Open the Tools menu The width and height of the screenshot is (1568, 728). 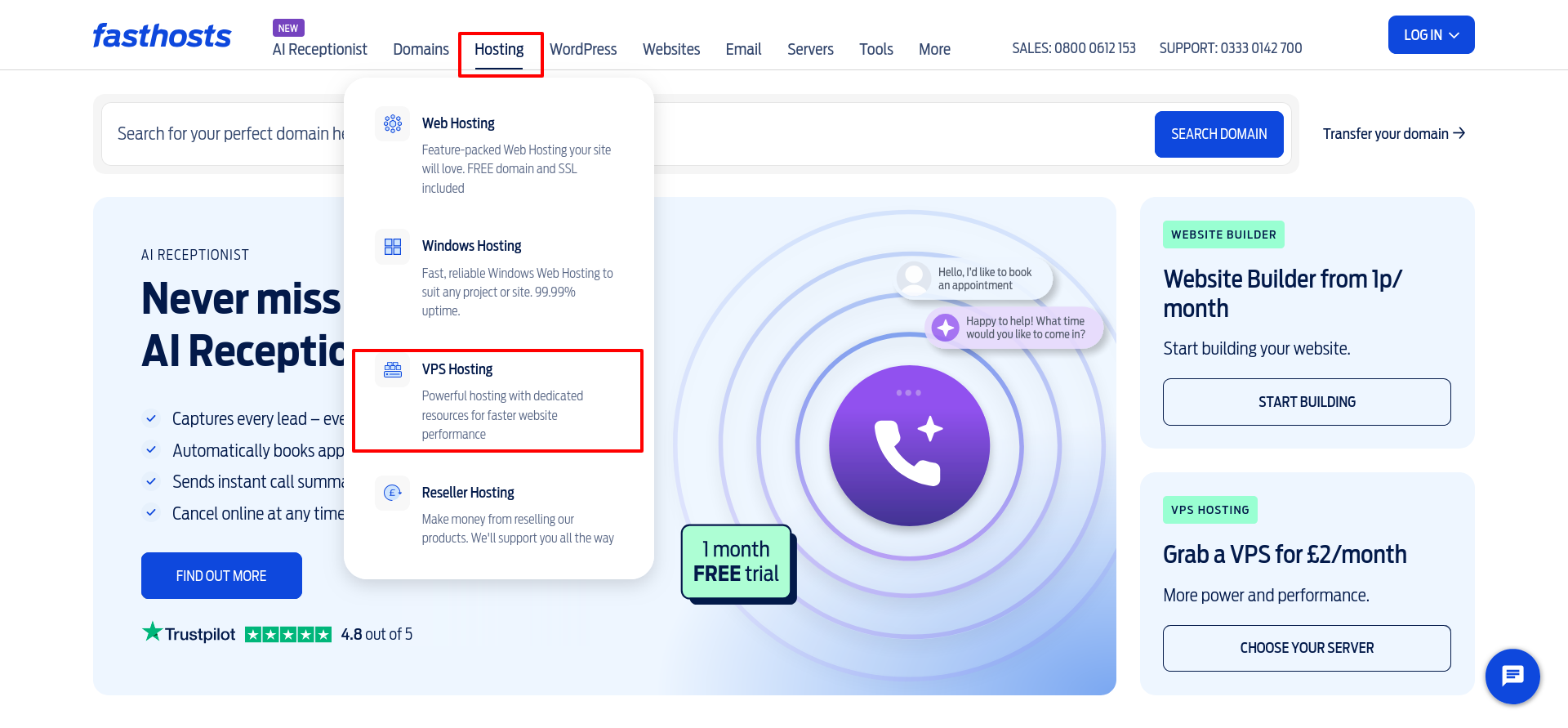pyautogui.click(x=876, y=49)
